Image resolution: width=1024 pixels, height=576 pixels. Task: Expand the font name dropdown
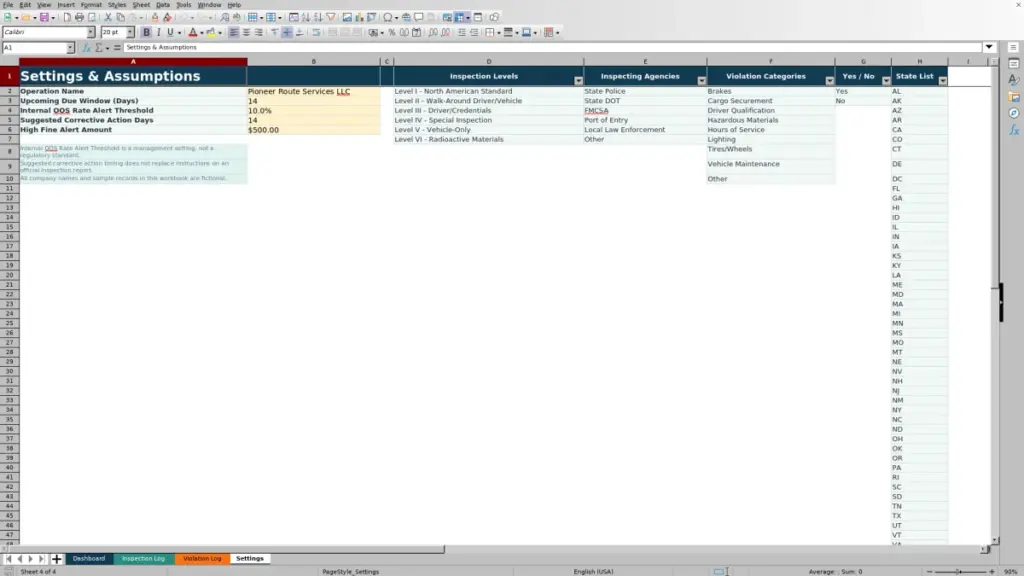(x=91, y=33)
